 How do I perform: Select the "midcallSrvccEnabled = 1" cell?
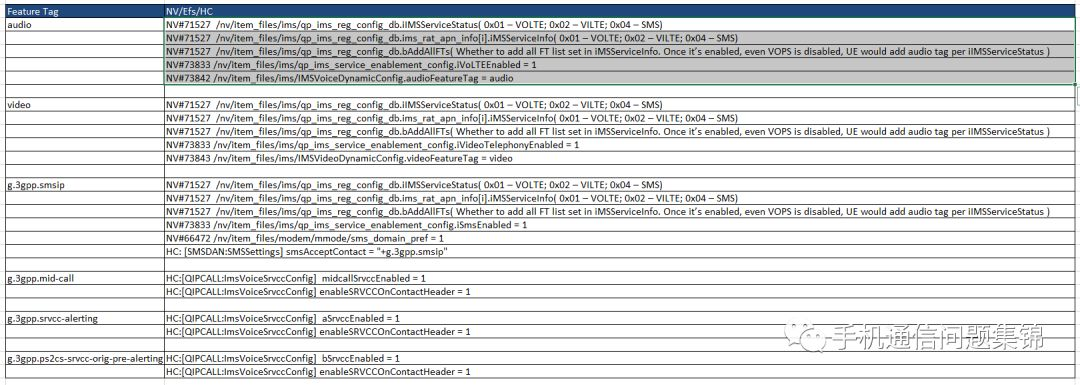click(x=619, y=279)
